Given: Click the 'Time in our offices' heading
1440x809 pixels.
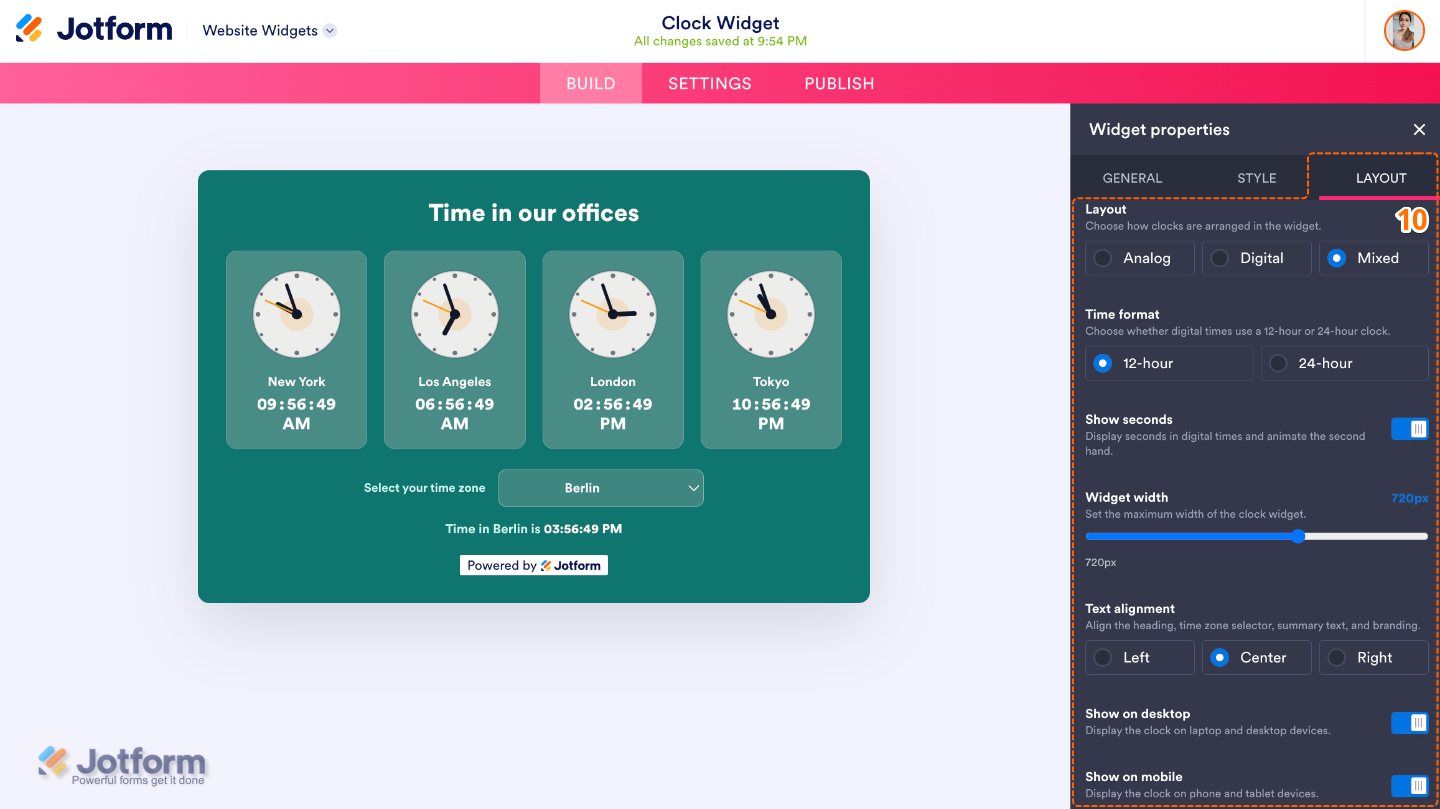Looking at the screenshot, I should [x=534, y=213].
